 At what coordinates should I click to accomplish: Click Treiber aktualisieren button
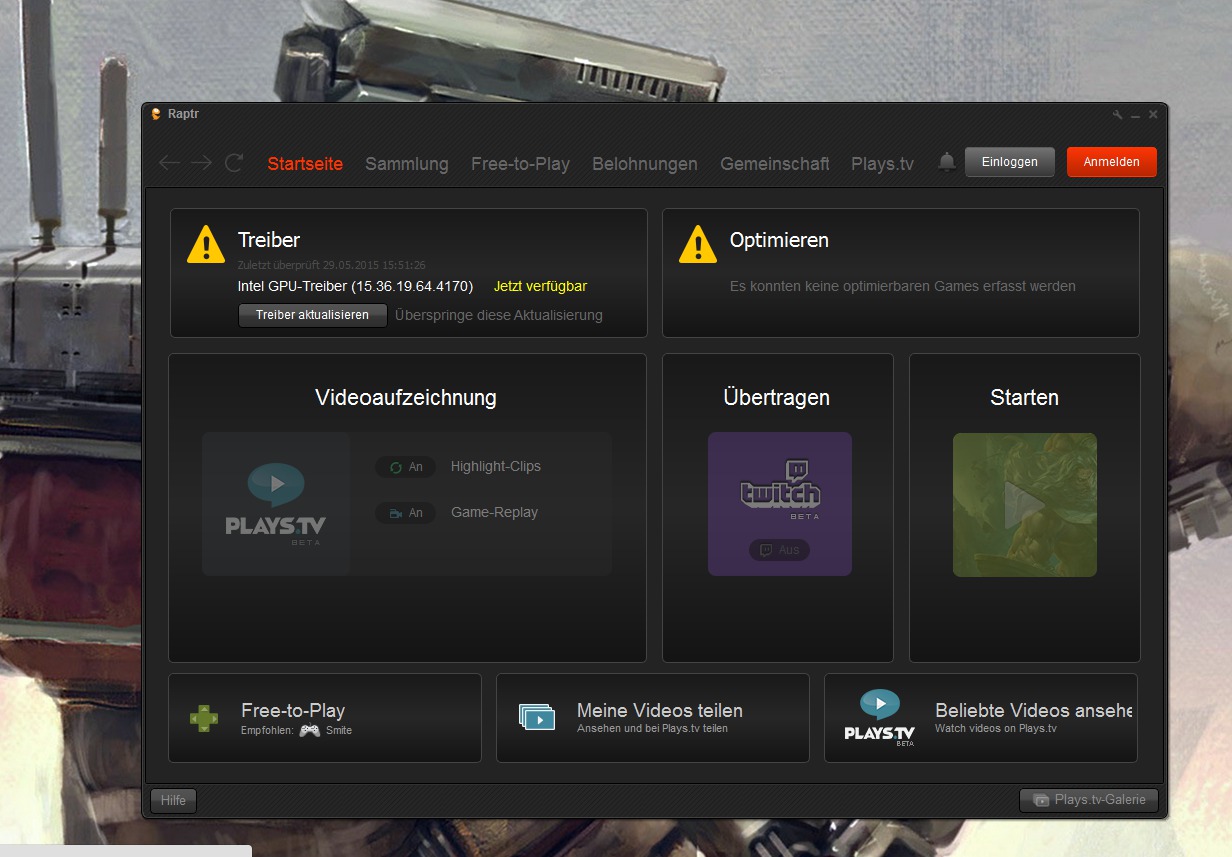point(312,315)
